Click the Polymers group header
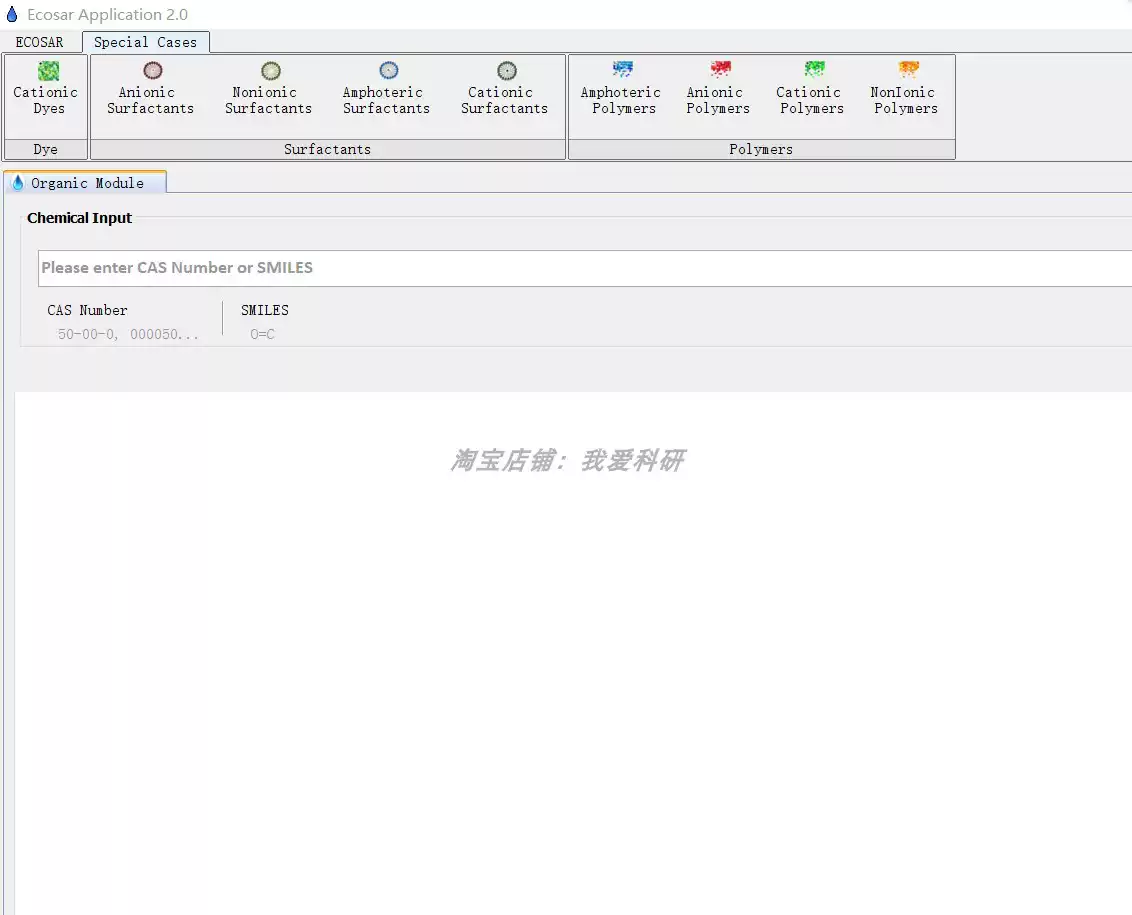 [x=760, y=148]
